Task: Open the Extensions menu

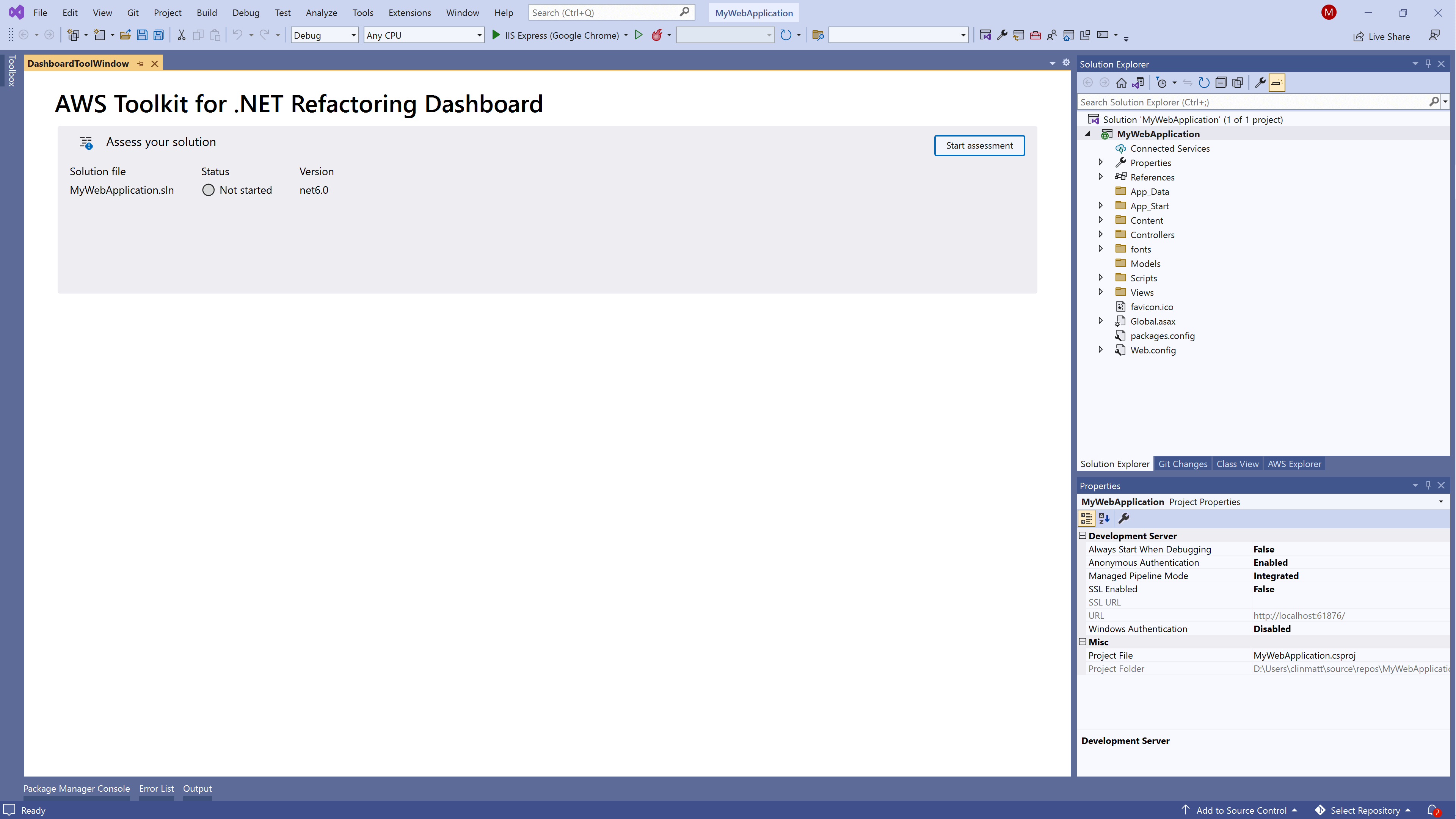Action: [x=409, y=13]
